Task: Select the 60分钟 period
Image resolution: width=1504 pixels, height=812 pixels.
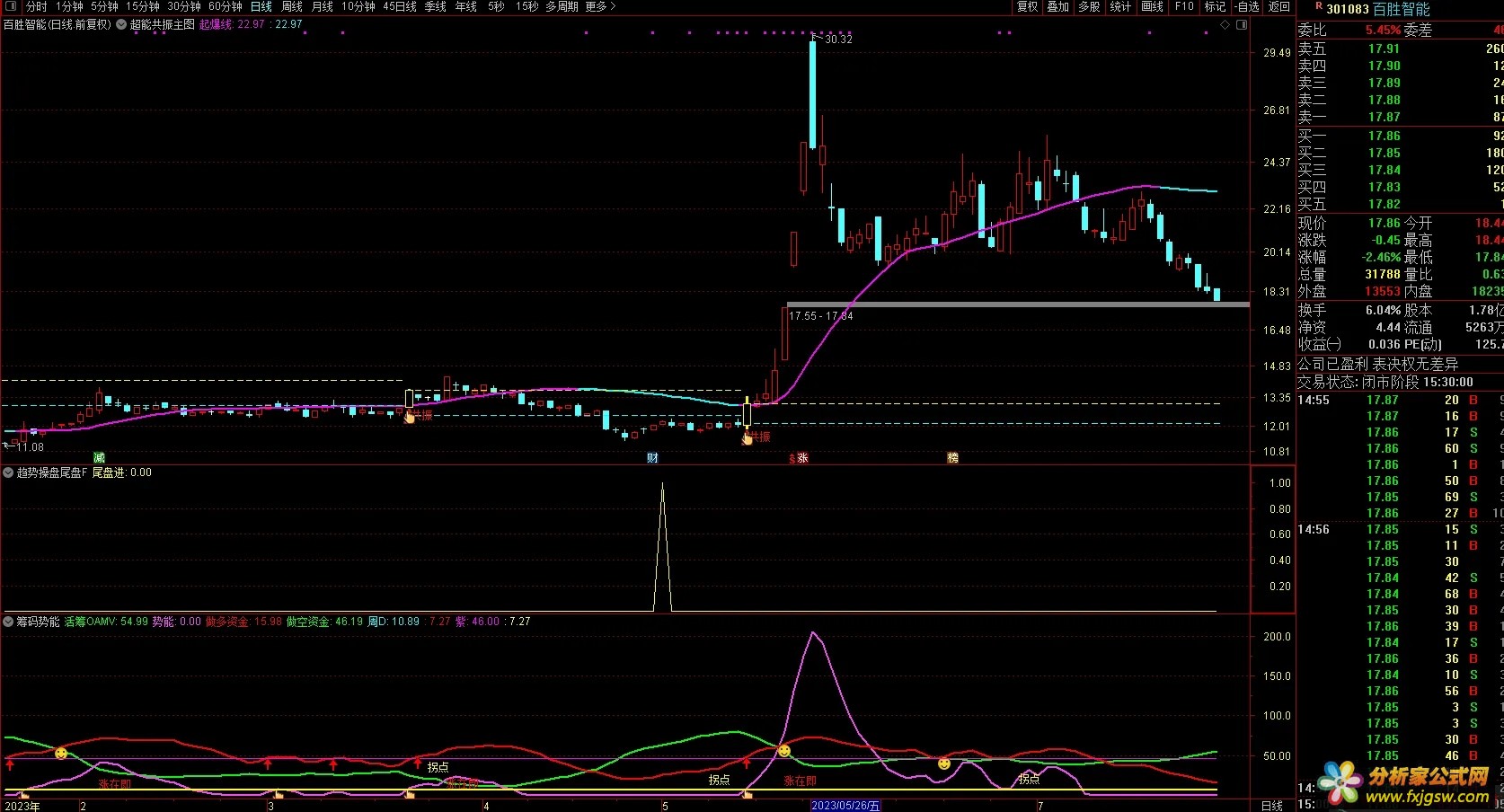Action: coord(226,6)
